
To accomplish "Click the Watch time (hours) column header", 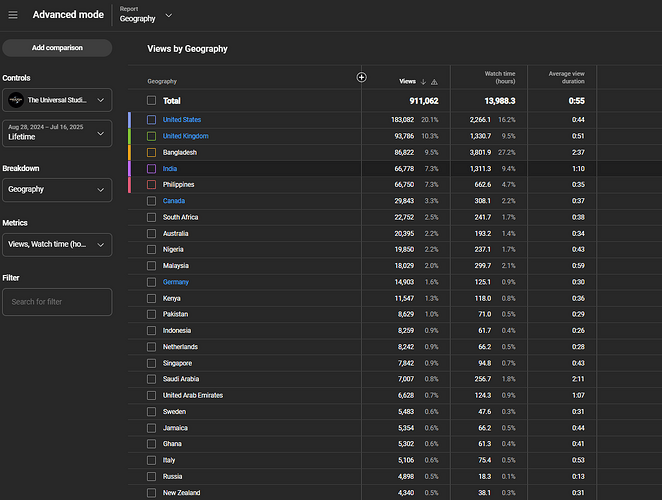I will tap(500, 77).
